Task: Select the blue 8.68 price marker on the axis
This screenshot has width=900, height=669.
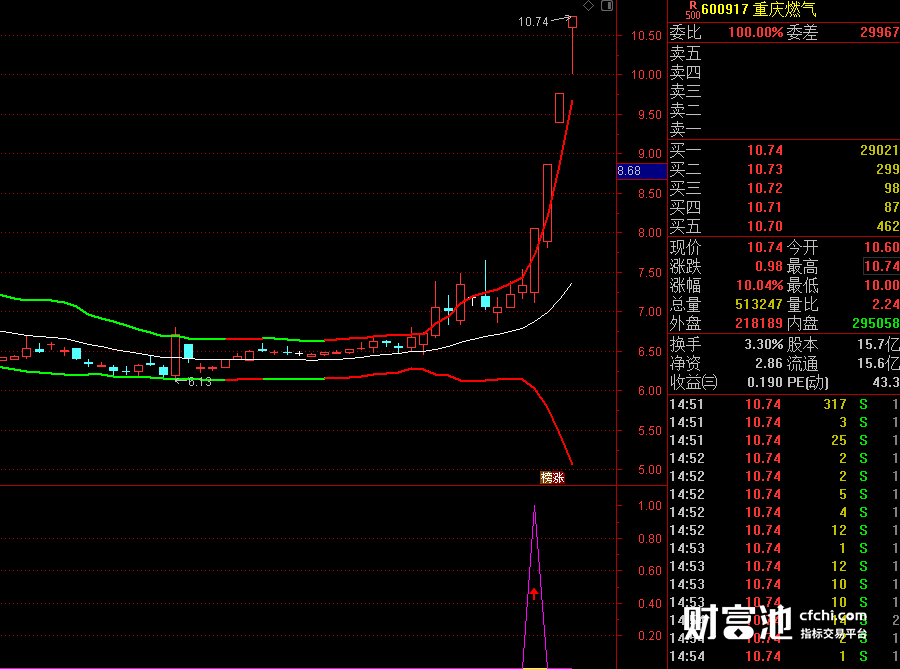Action: (x=641, y=171)
